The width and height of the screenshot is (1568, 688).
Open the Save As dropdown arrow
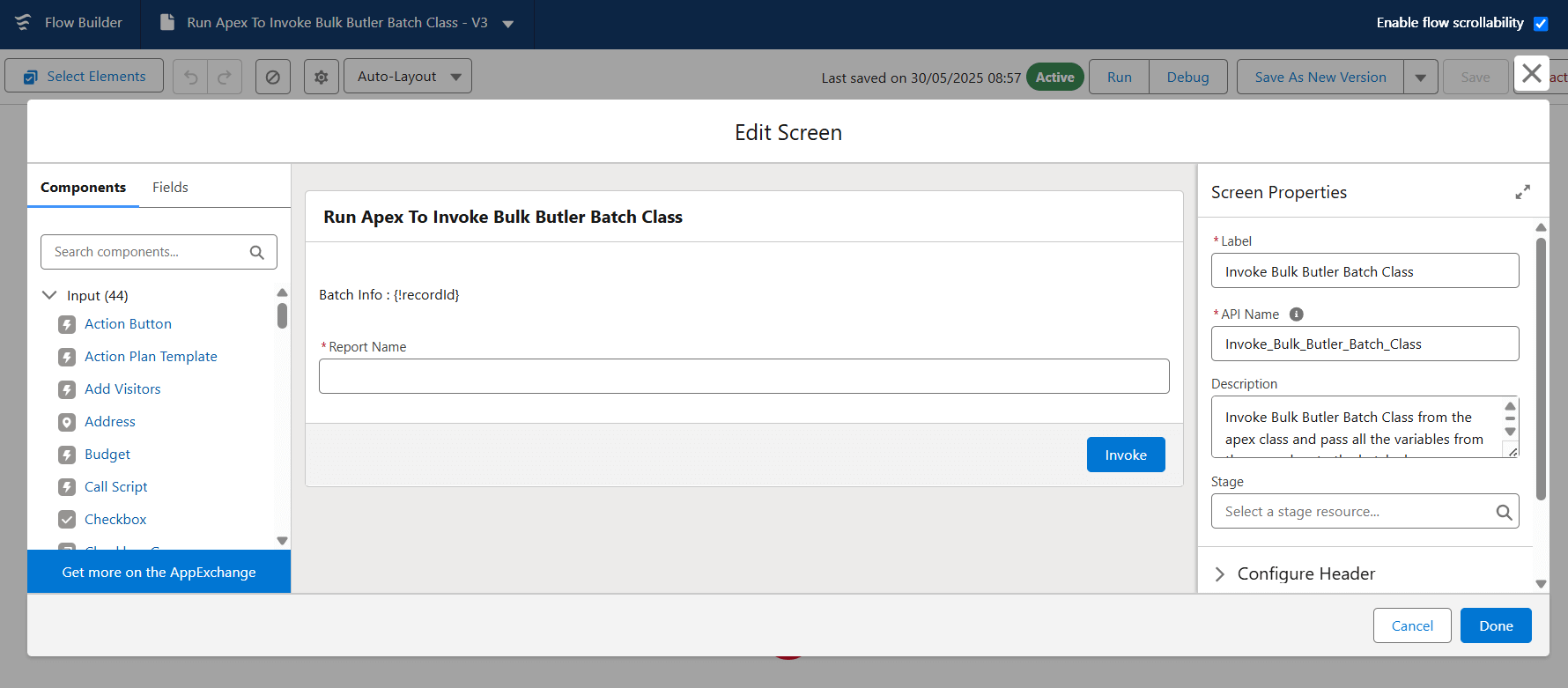point(1420,78)
